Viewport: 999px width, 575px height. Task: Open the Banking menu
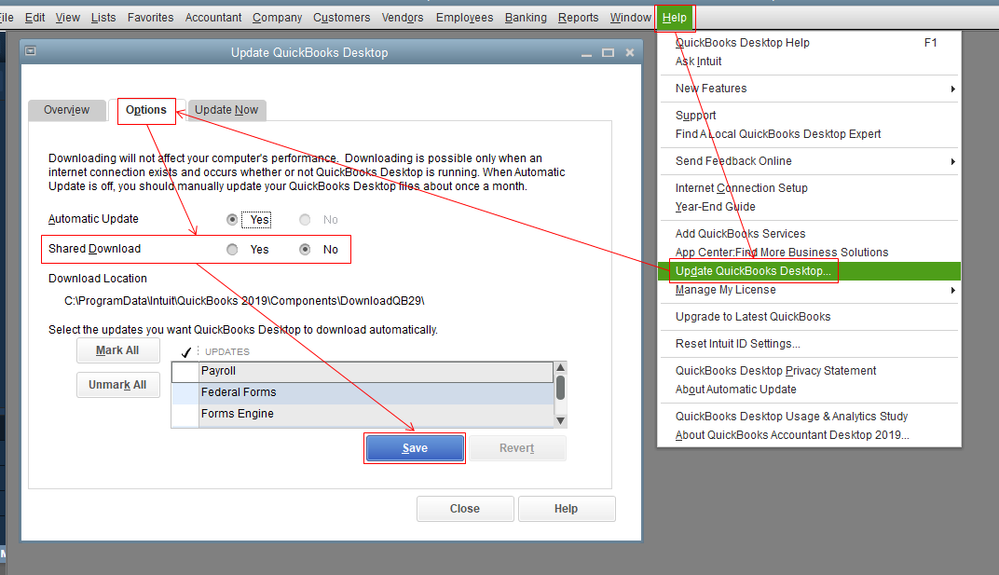click(x=526, y=17)
